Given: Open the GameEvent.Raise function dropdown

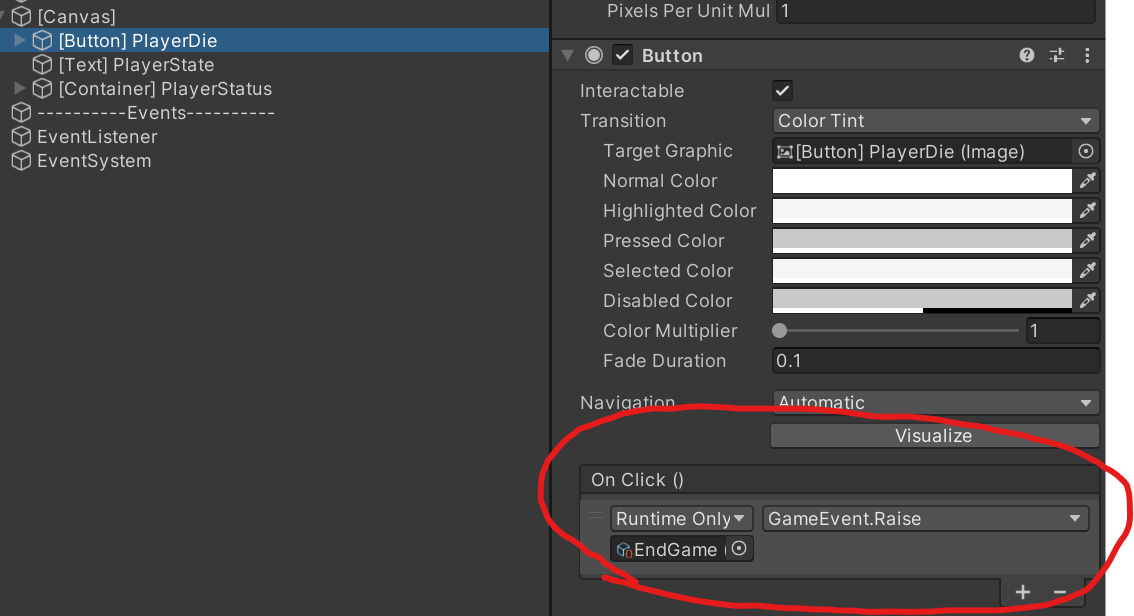Looking at the screenshot, I should (926, 518).
